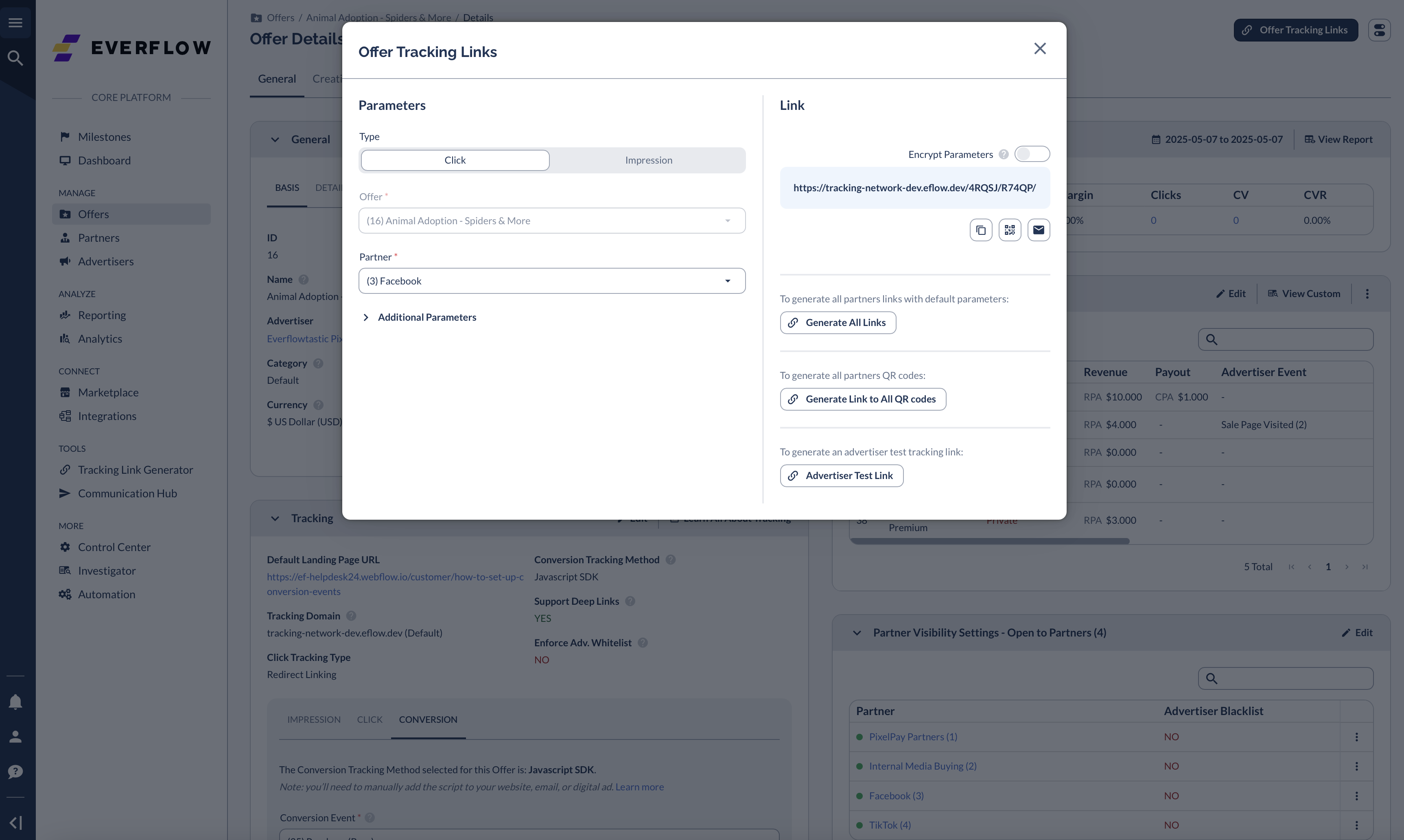This screenshot has width=1404, height=840.
Task: Open user account icon in left rail
Action: pyautogui.click(x=15, y=736)
